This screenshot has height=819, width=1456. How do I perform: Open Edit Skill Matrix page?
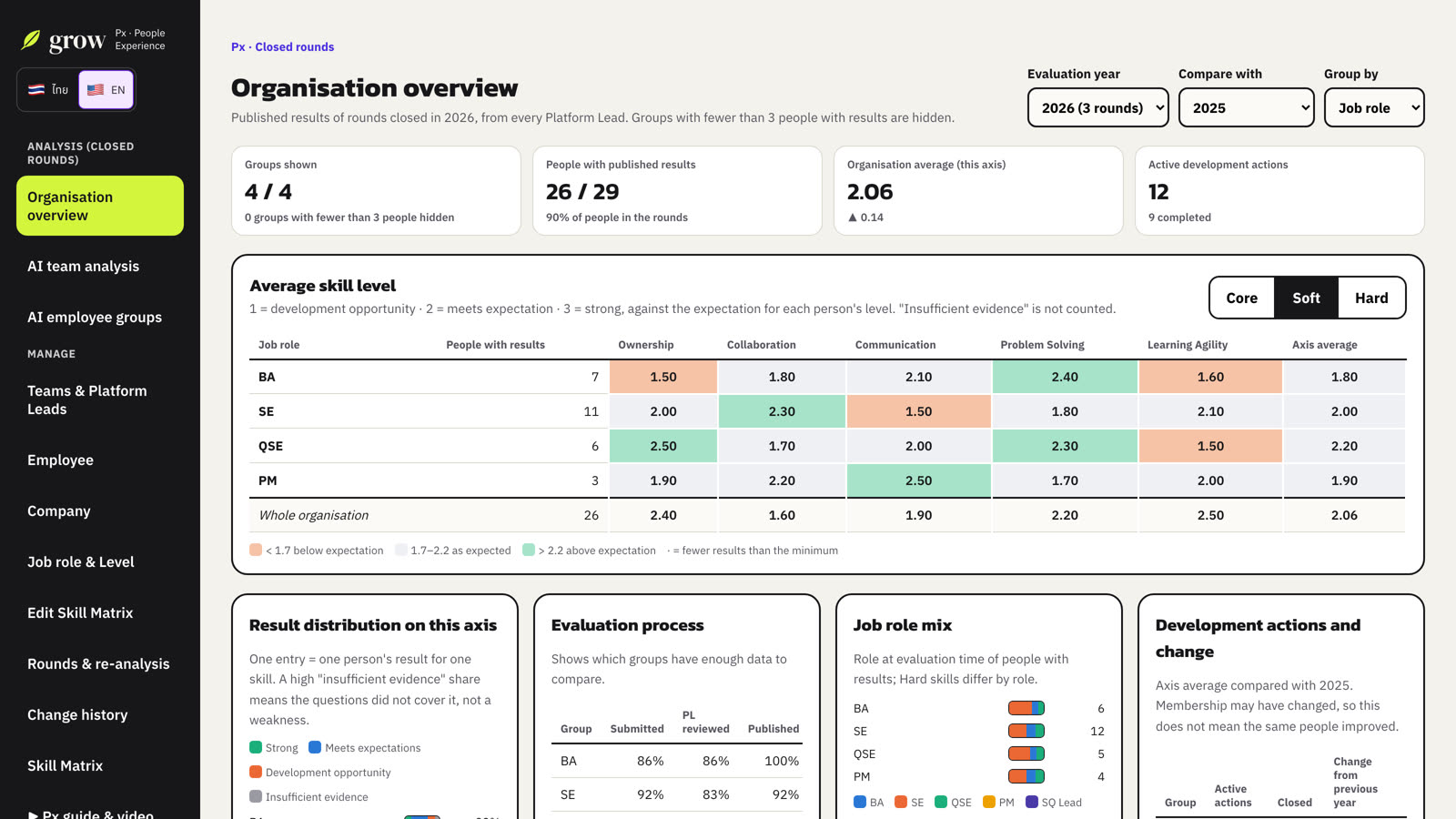click(100, 613)
